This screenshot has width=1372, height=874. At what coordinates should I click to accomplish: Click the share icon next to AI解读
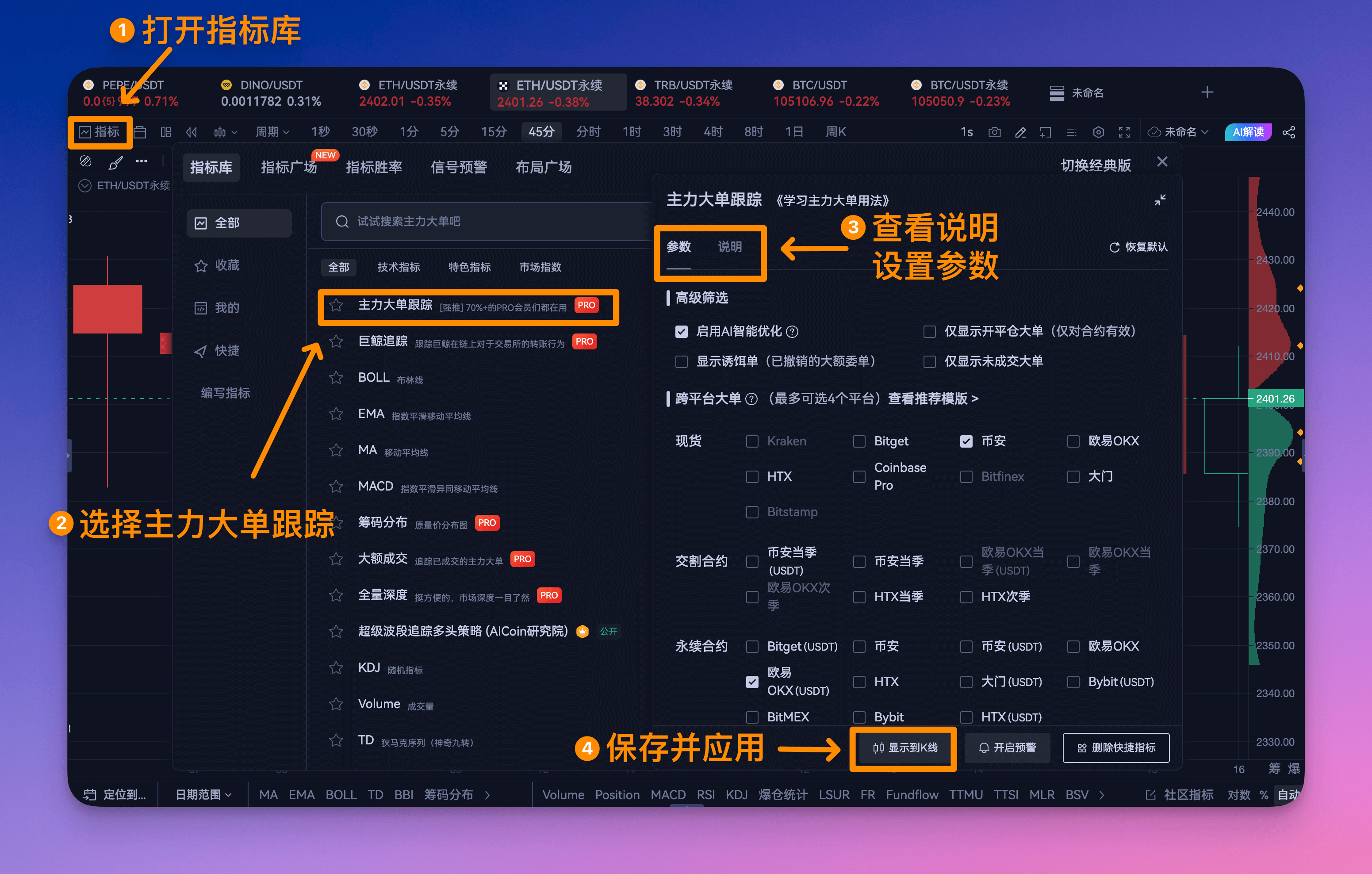1288,132
